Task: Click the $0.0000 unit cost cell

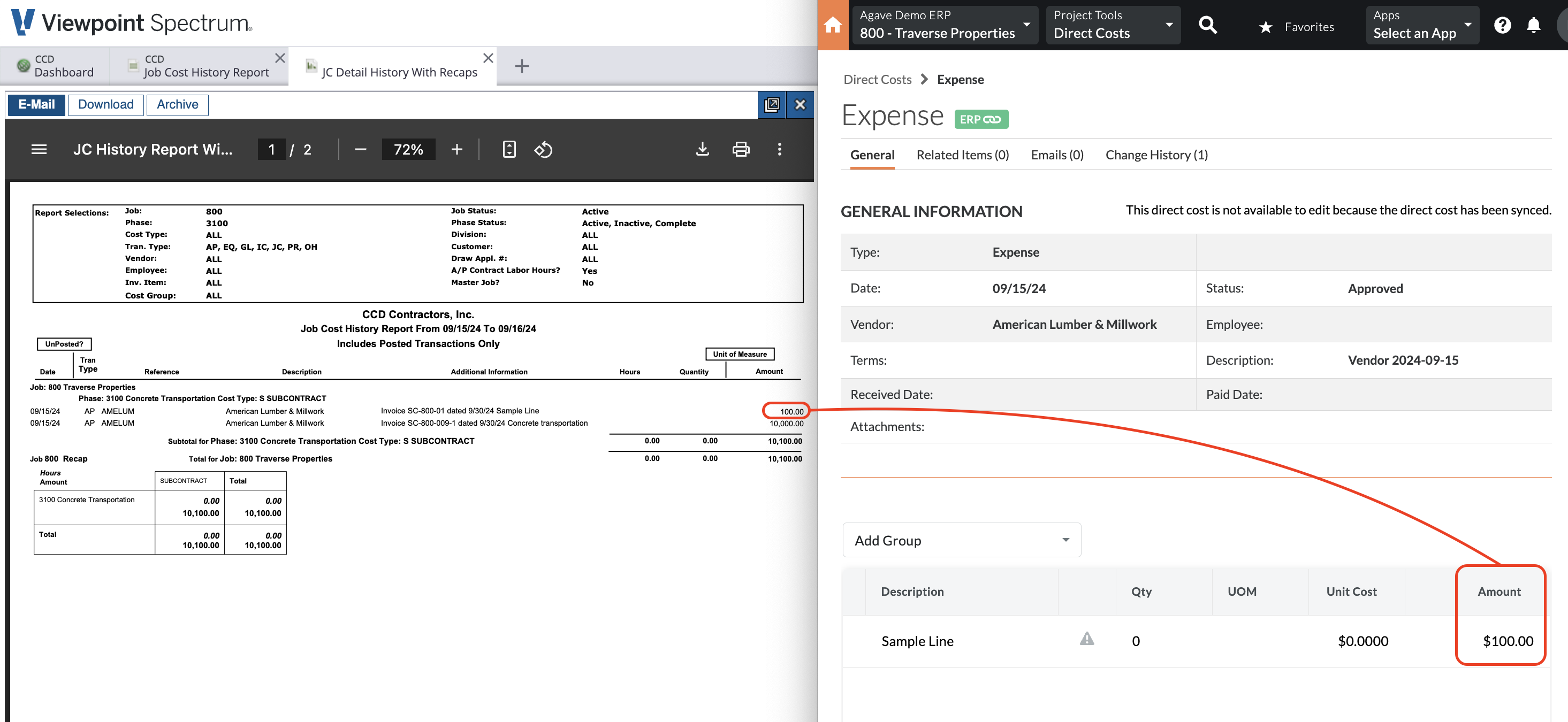Action: point(1363,641)
